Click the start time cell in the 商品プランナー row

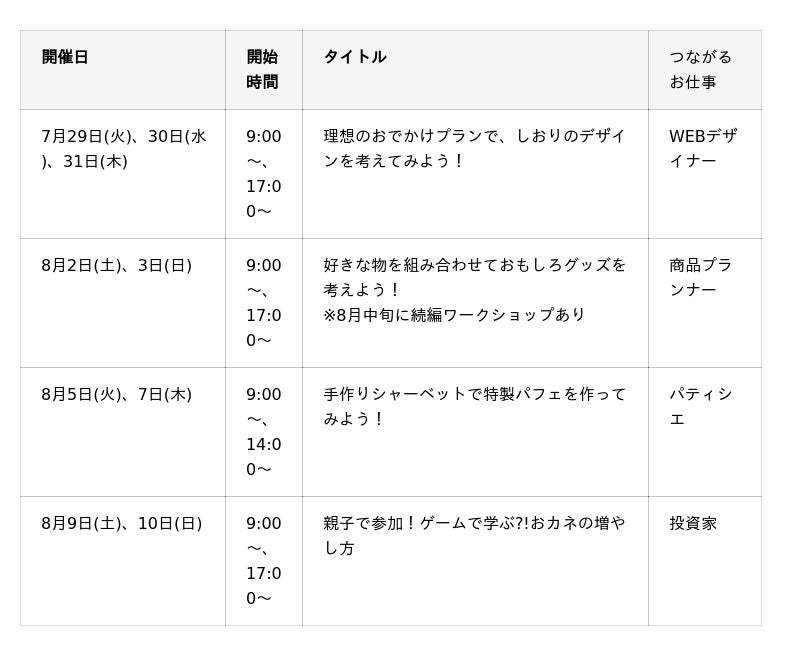tap(264, 302)
